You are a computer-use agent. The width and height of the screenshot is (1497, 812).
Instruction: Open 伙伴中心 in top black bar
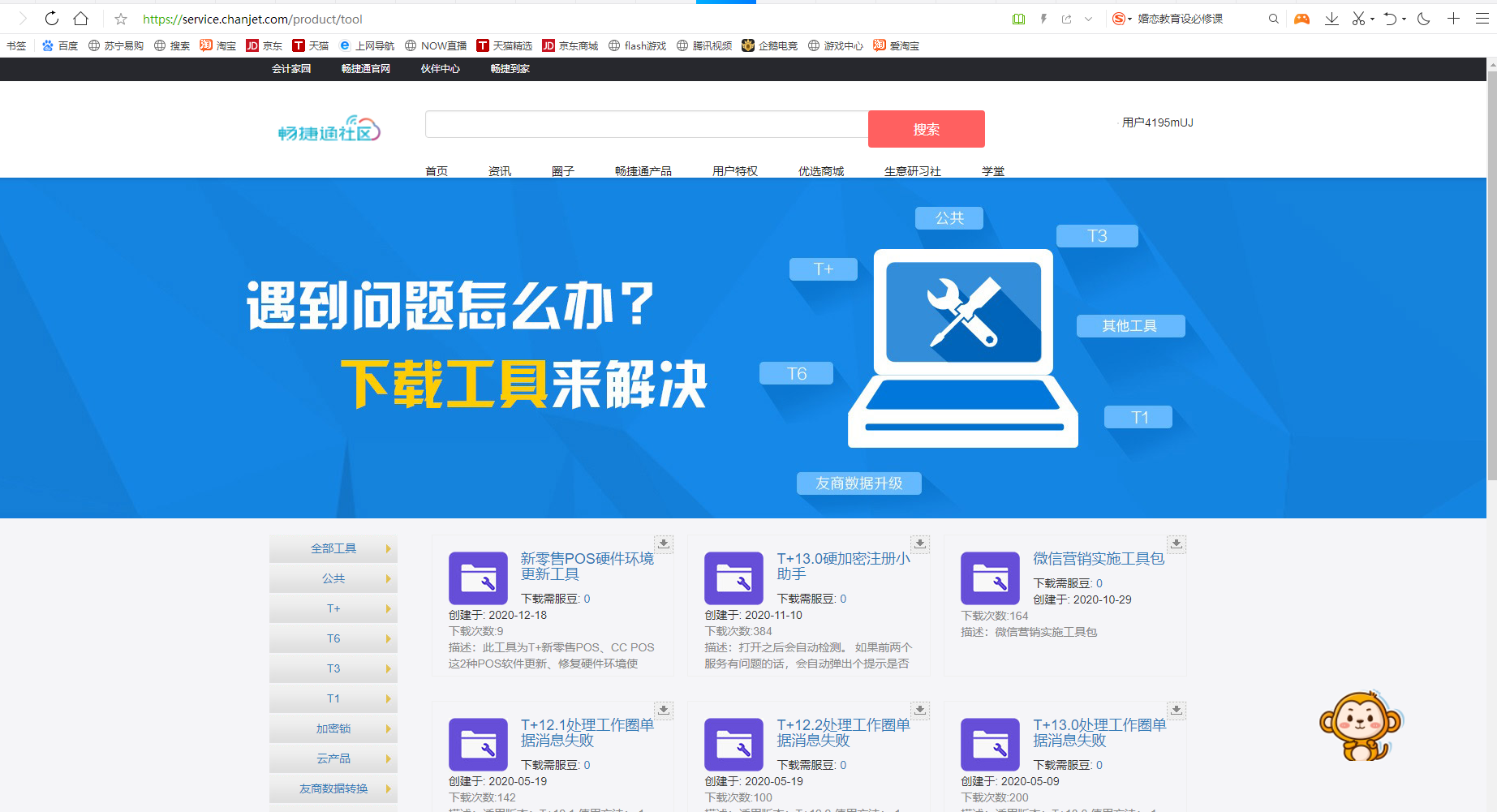(x=441, y=69)
